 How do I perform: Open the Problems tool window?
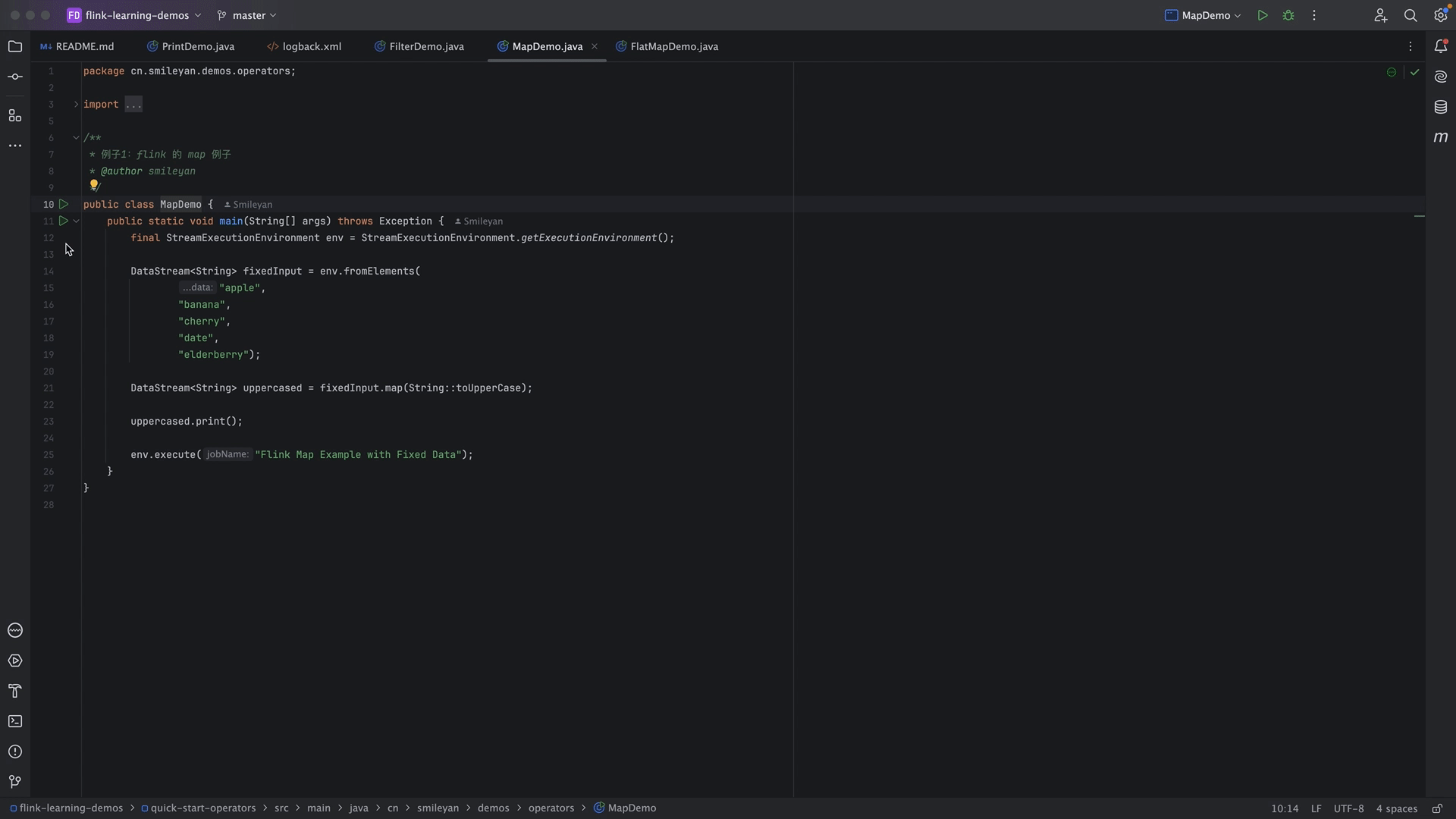point(15,752)
